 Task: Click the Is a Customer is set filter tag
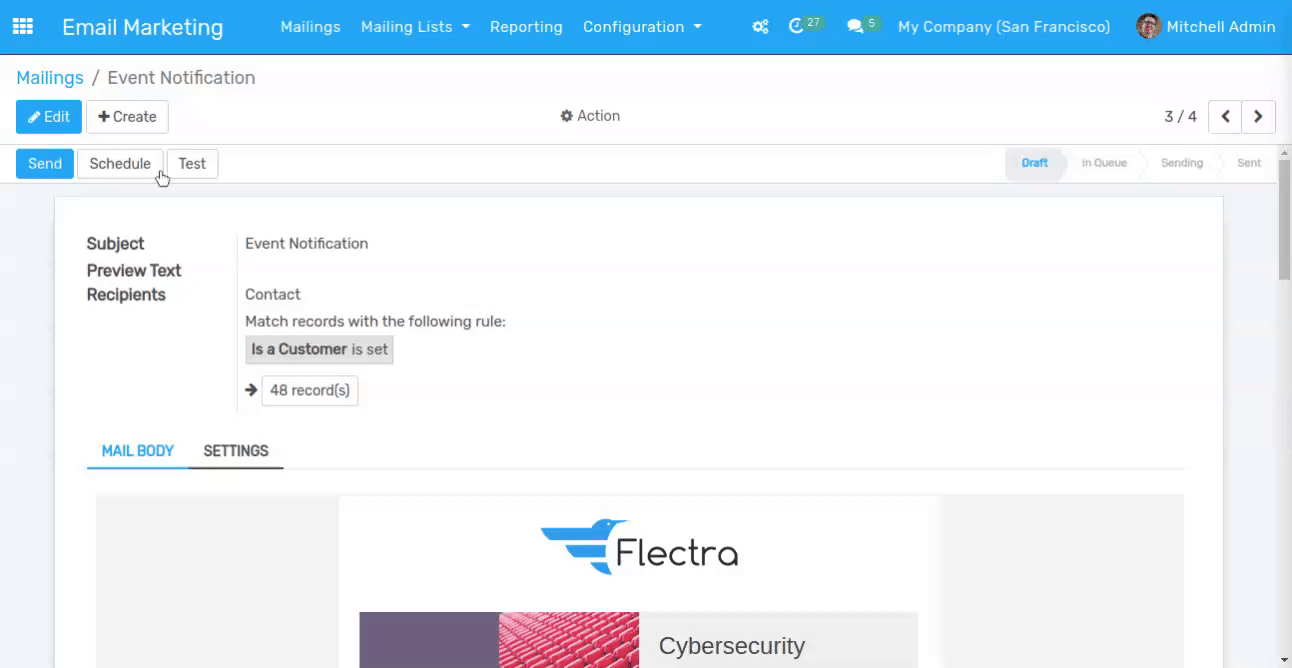coord(320,349)
